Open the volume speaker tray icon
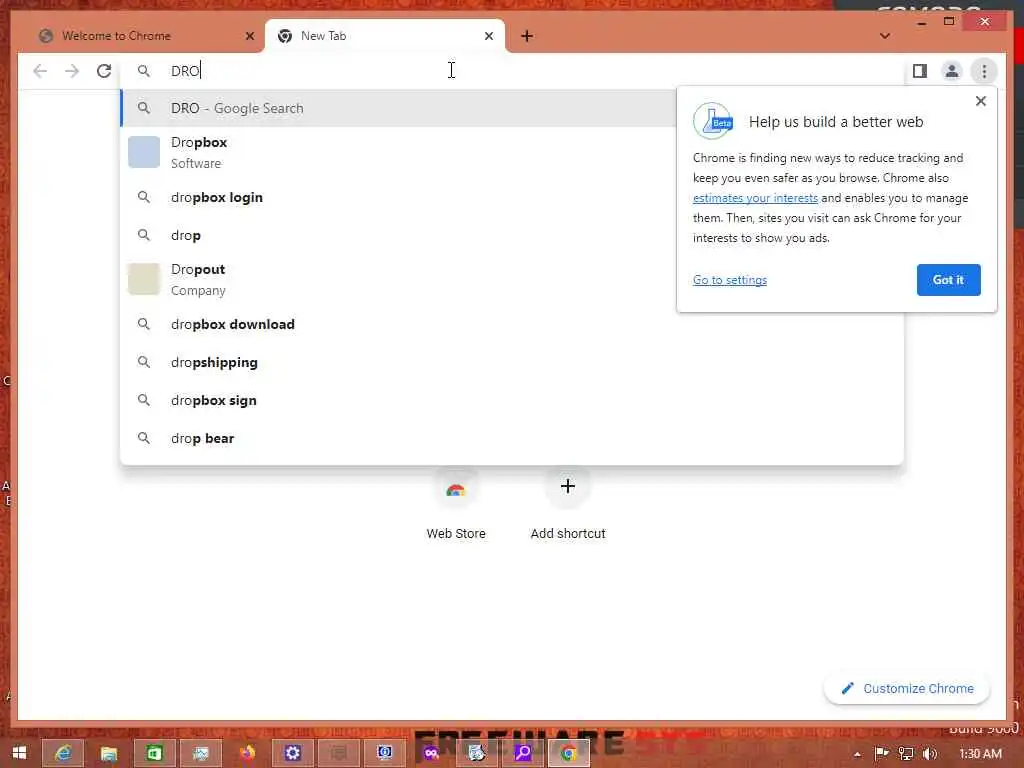 930,753
